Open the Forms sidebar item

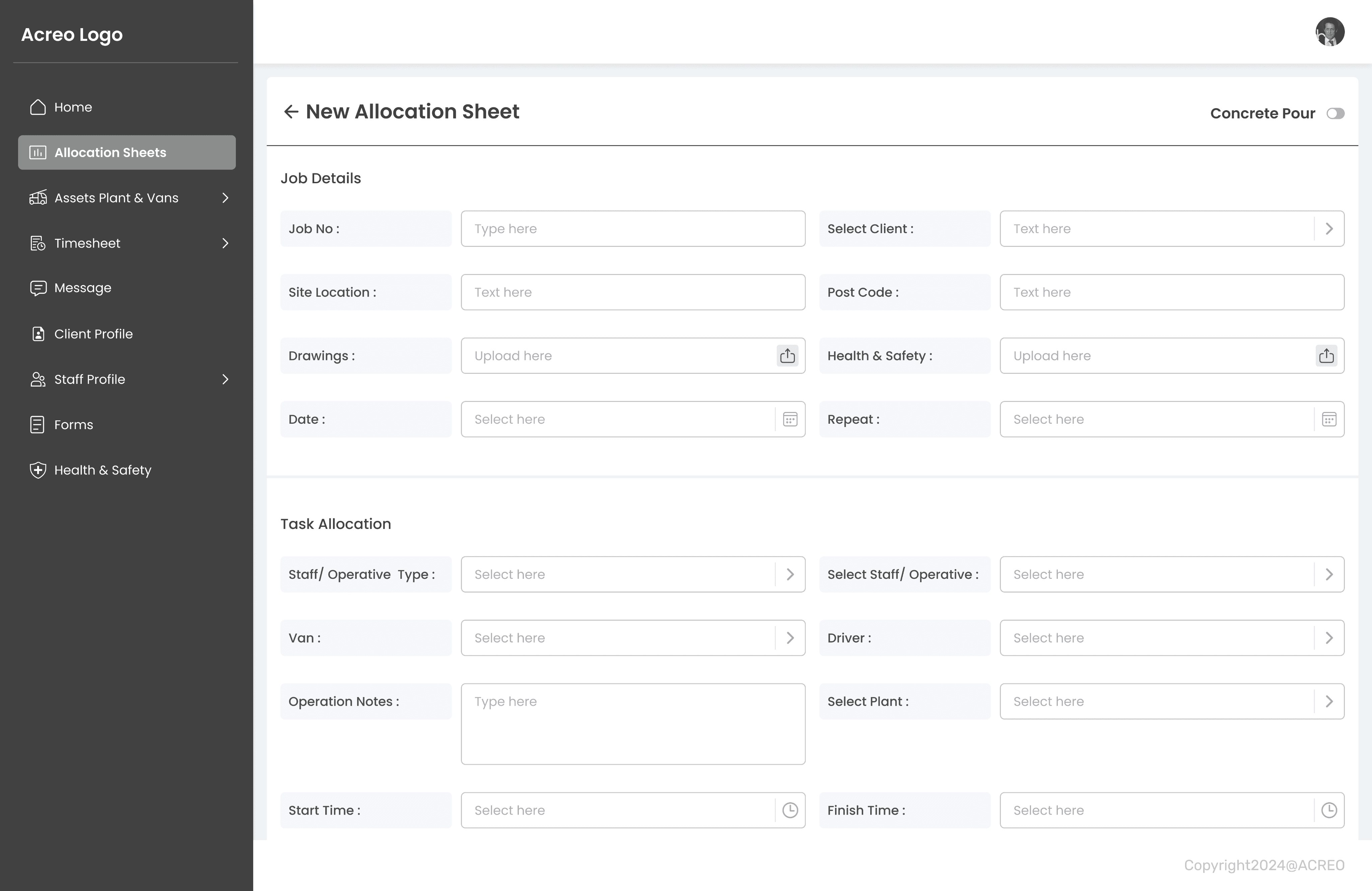(73, 425)
